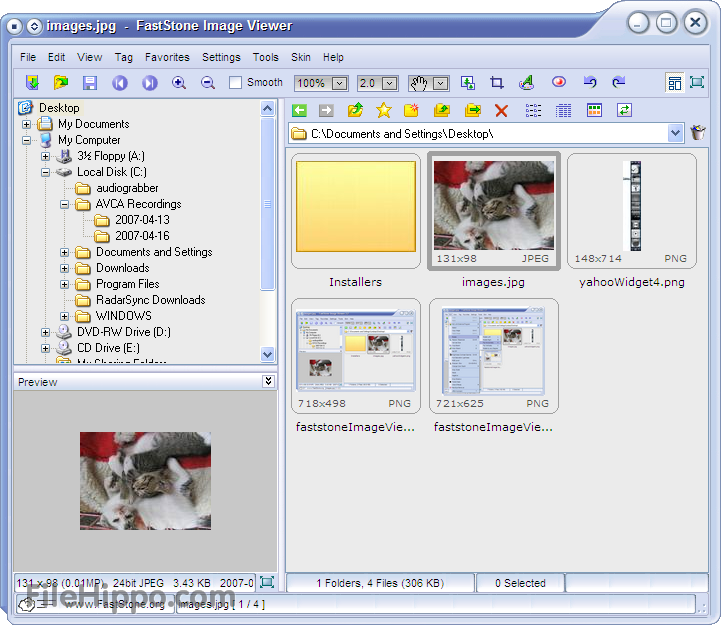Open the Edit menu
721x625 pixels.
point(57,57)
